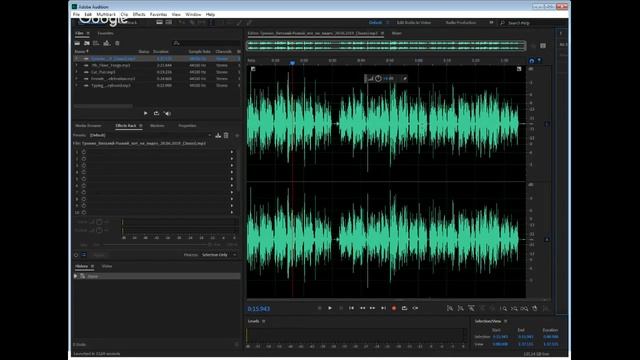The height and width of the screenshot is (360, 640).
Task: Select the Default workspace
Action: click(376, 23)
